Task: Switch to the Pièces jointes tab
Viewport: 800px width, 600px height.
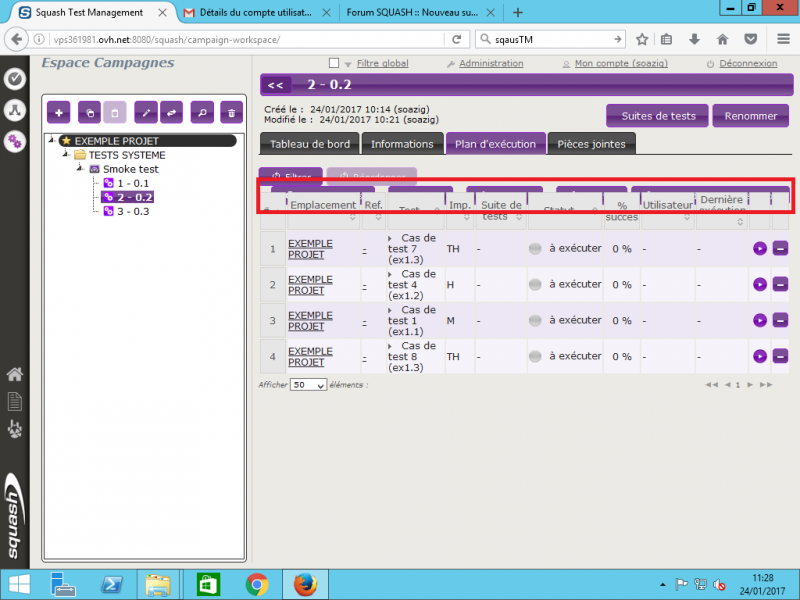Action: [x=591, y=144]
